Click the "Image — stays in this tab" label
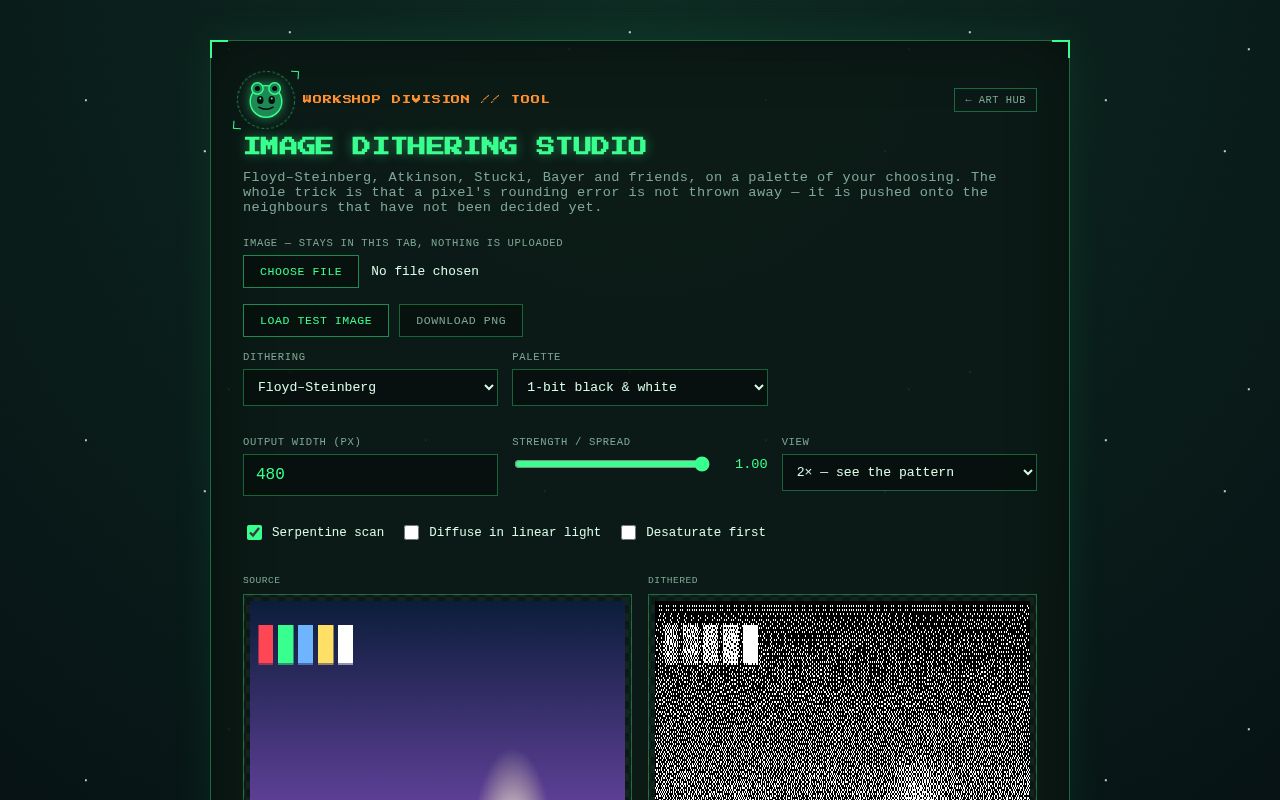 point(403,243)
